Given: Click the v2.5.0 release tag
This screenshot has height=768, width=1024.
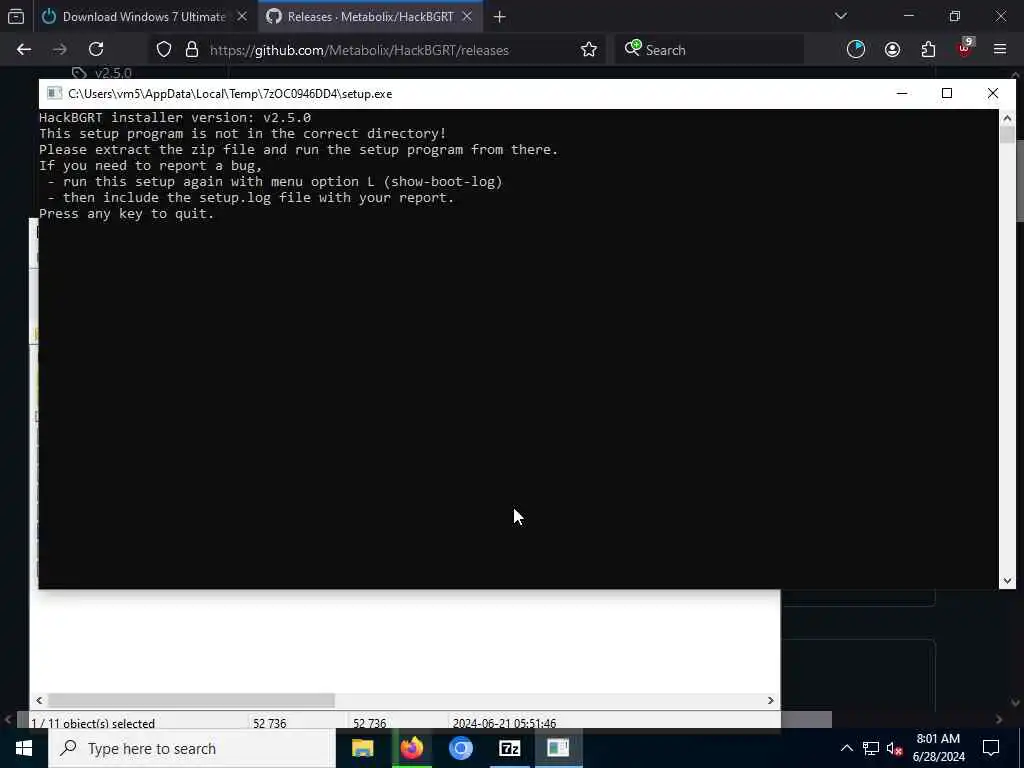Looking at the screenshot, I should 113,72.
